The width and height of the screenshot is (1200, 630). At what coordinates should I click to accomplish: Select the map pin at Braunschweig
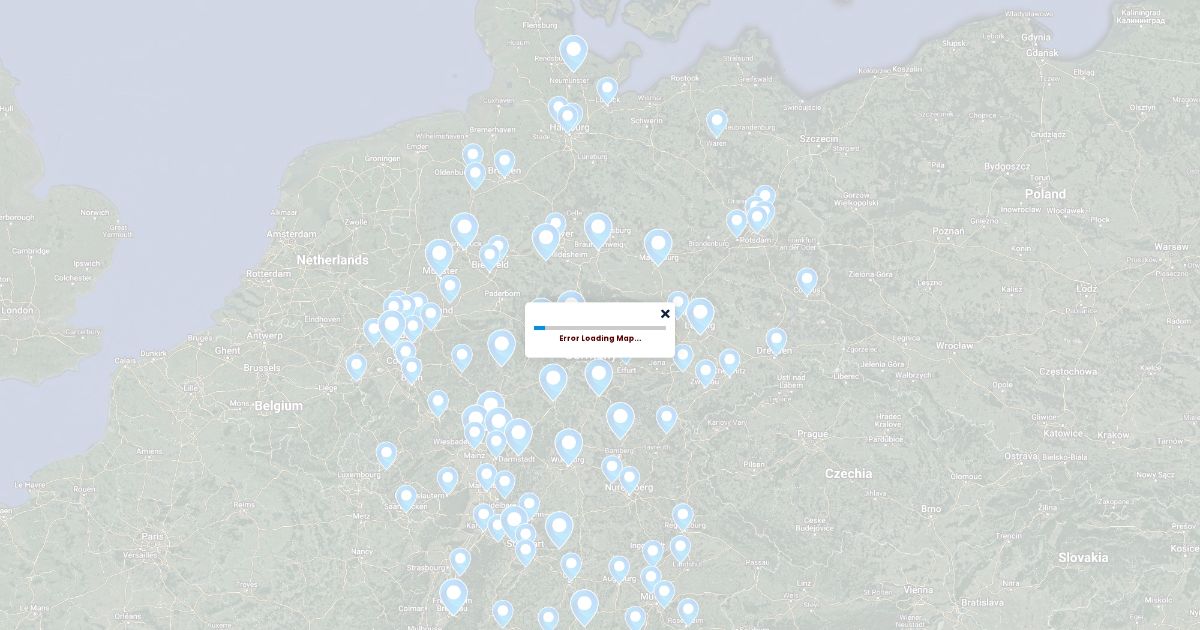coord(598,231)
